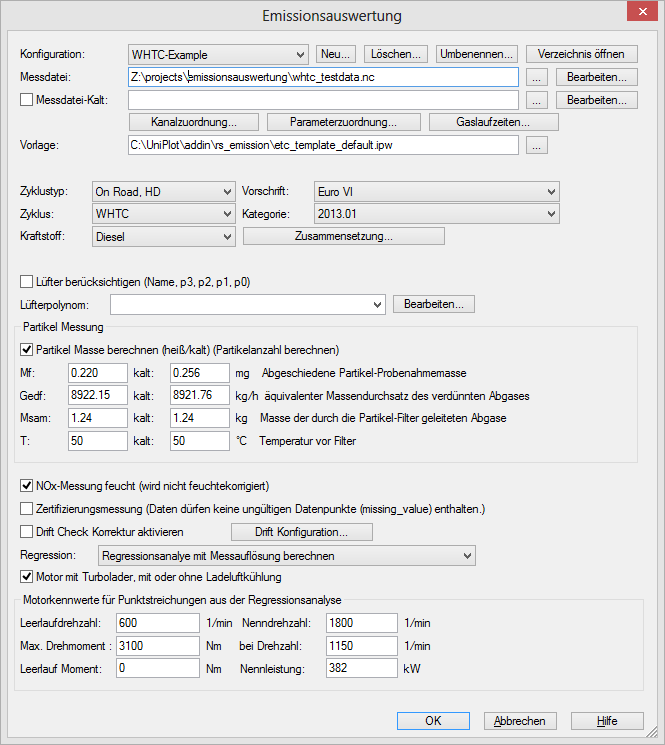Open the Konfiguration dropdown WHTC-Example

(218, 54)
